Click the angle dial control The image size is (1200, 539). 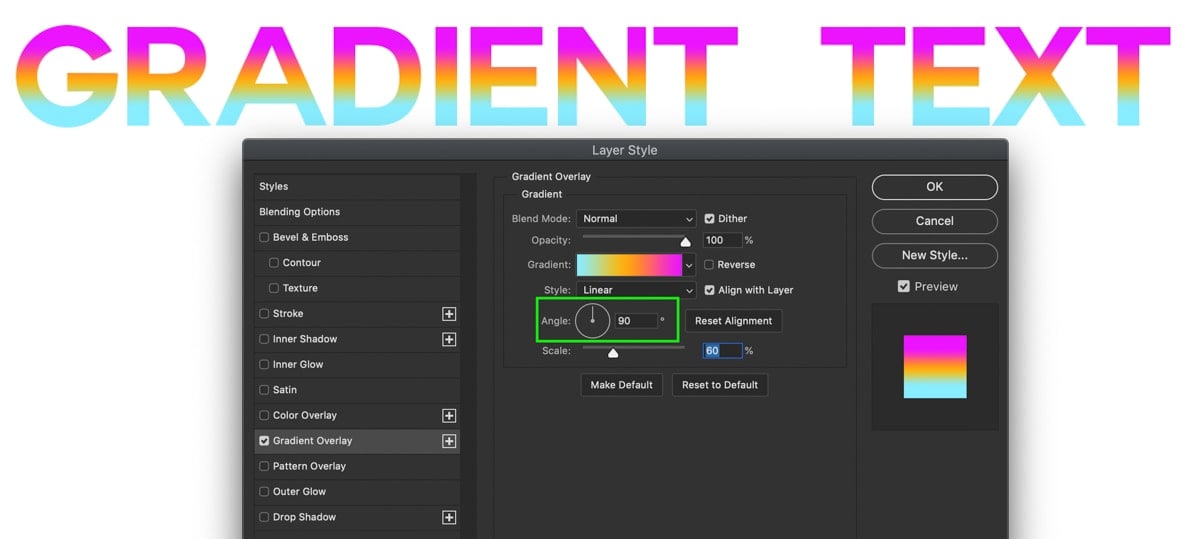(x=592, y=321)
